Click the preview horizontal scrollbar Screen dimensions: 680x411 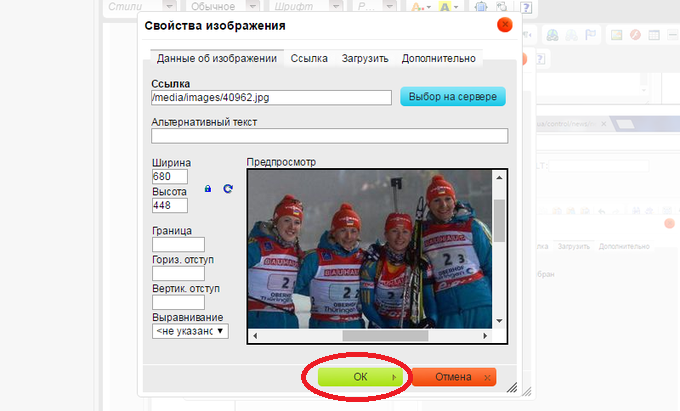[370, 336]
